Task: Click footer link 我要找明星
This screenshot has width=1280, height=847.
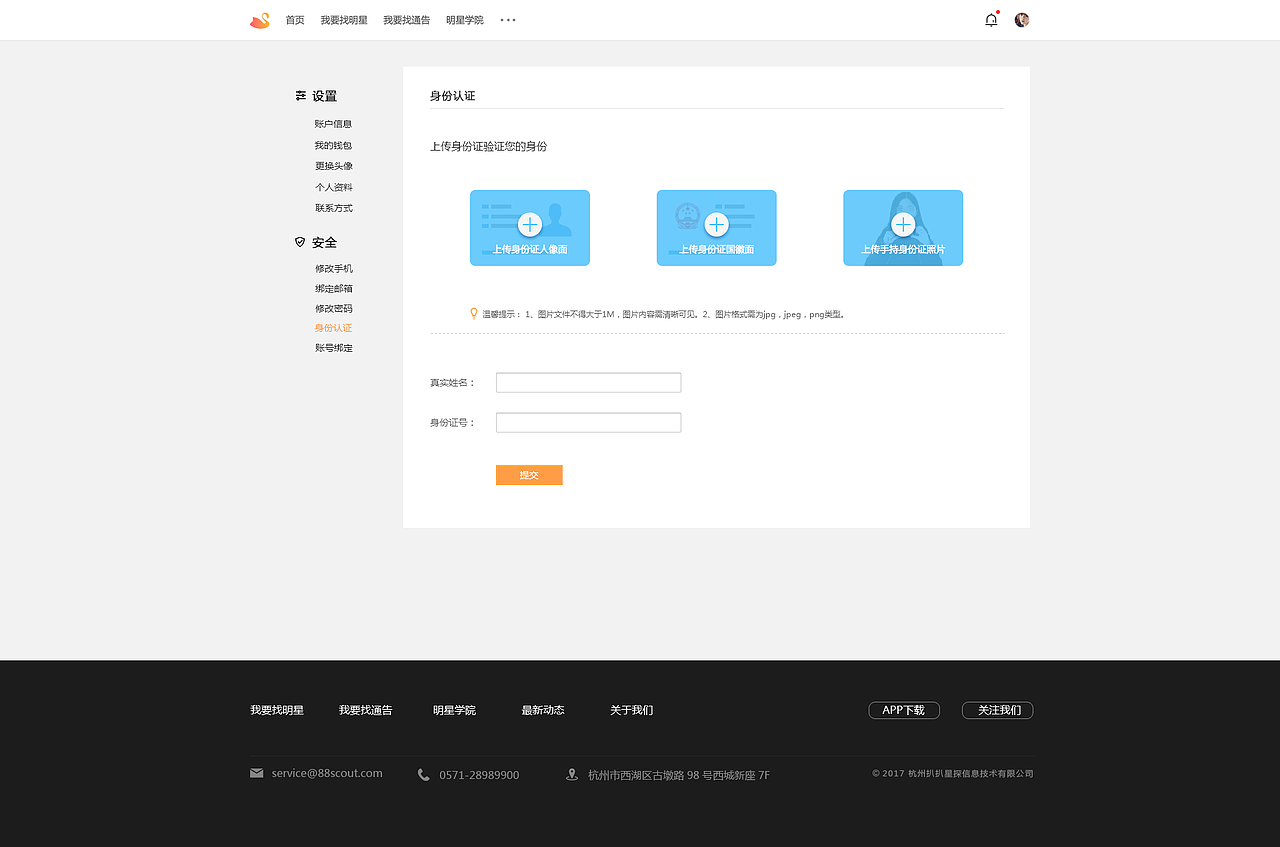Action: (x=277, y=710)
